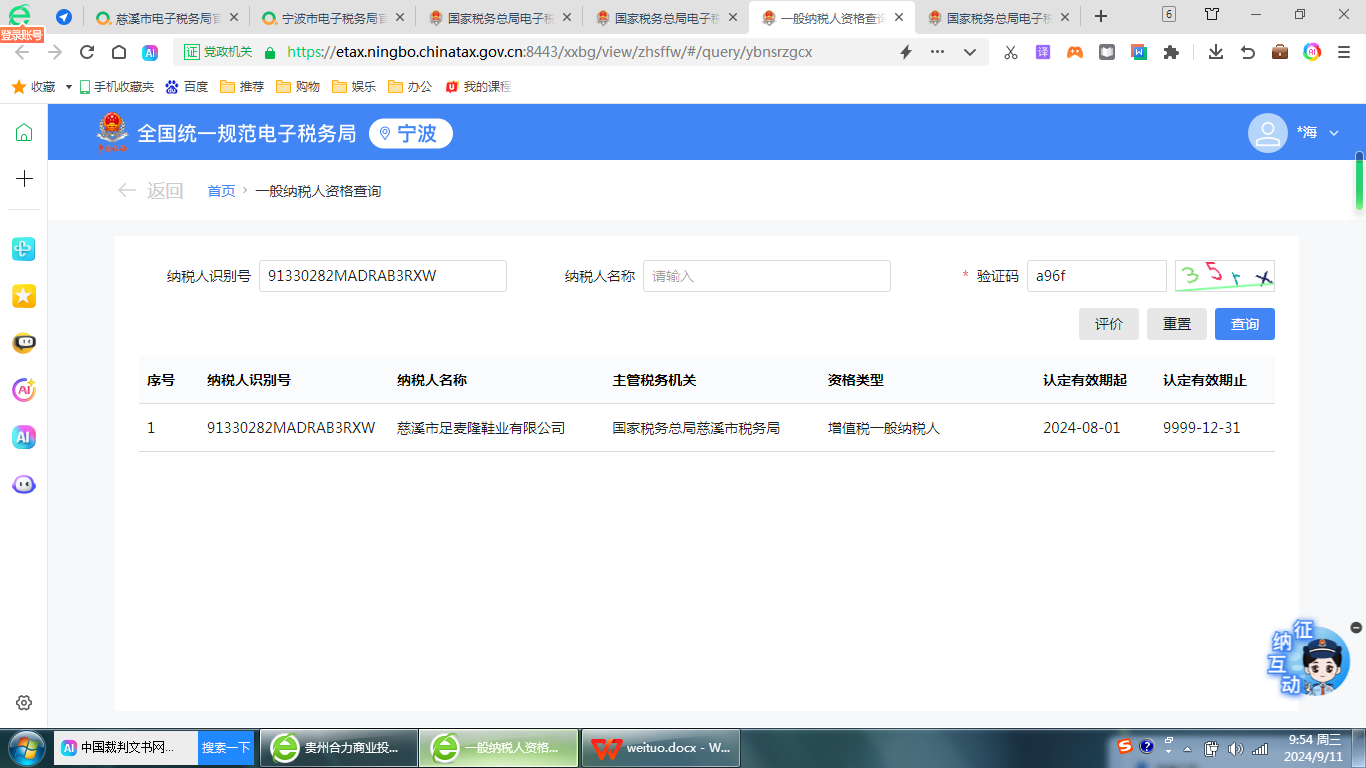Expand the user account dropdown *海
Screen dimensions: 1366x768
coord(1333,133)
